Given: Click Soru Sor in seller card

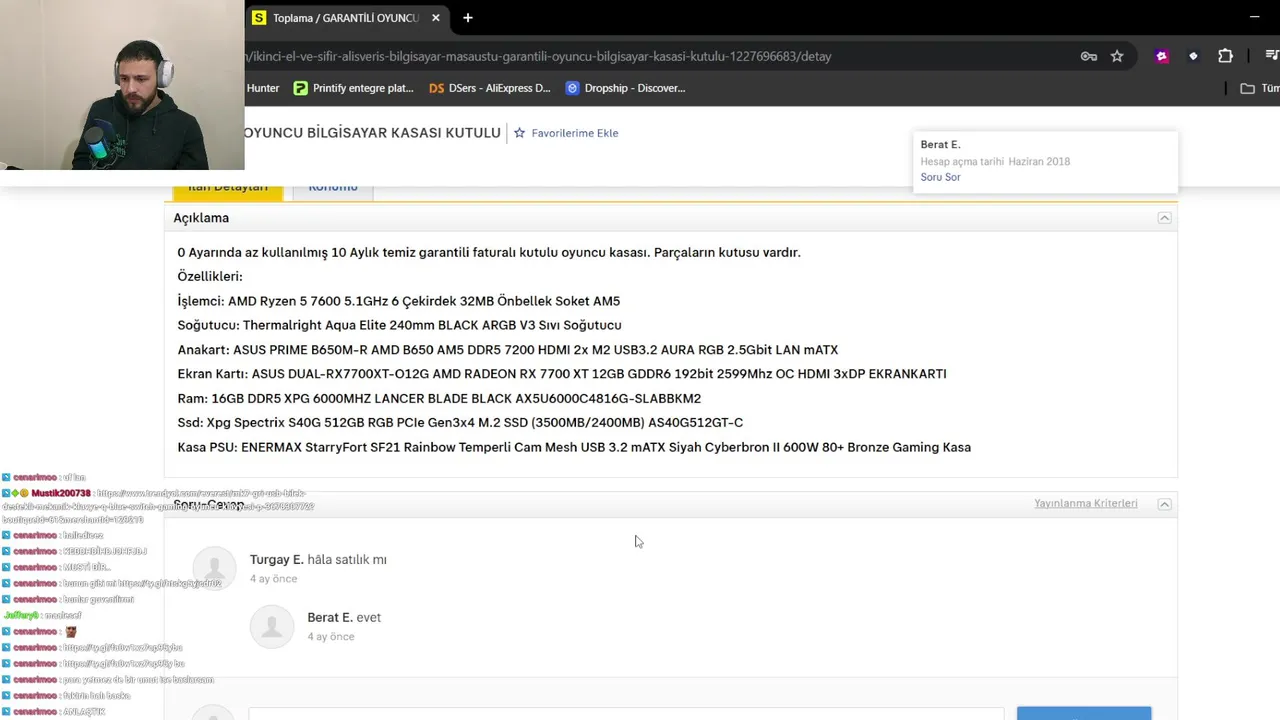Looking at the screenshot, I should 940,177.
